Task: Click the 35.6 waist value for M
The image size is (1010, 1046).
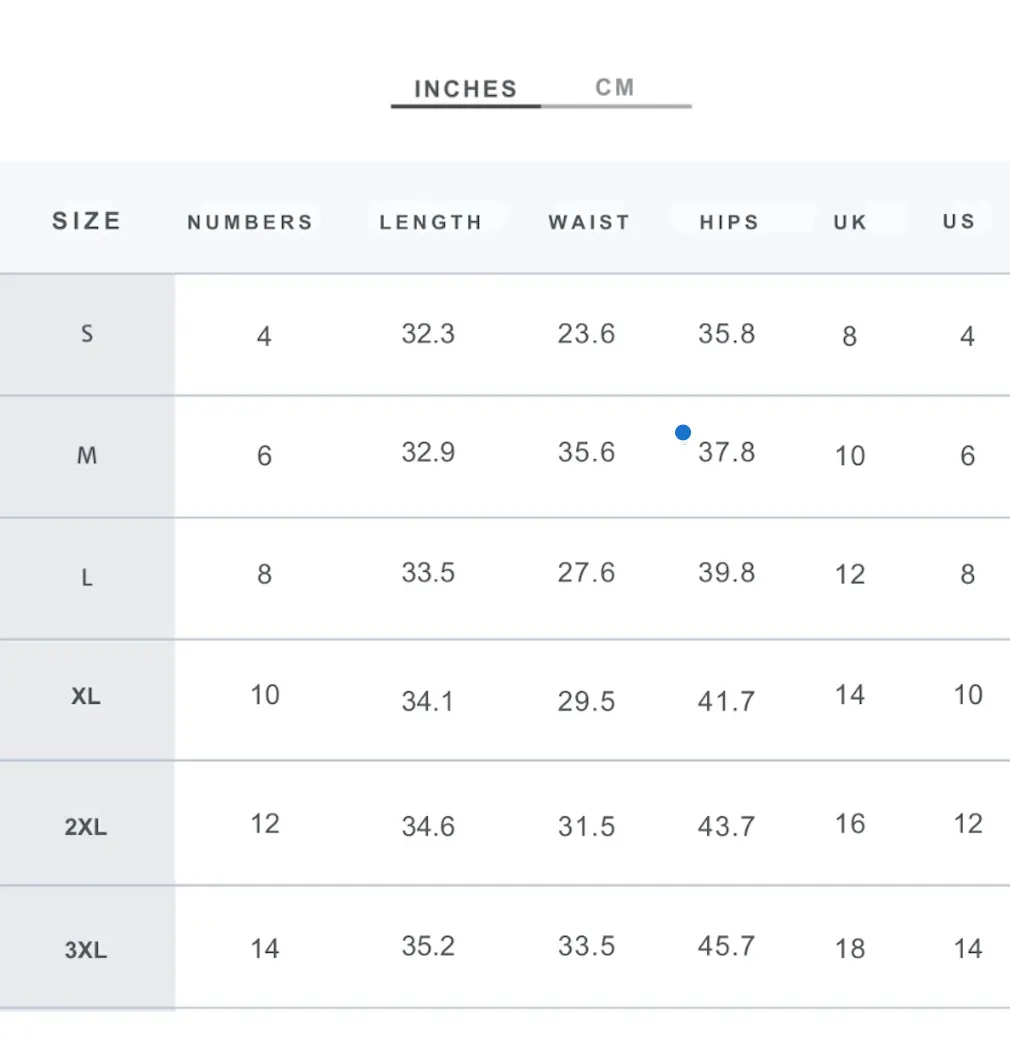Action: [x=586, y=452]
